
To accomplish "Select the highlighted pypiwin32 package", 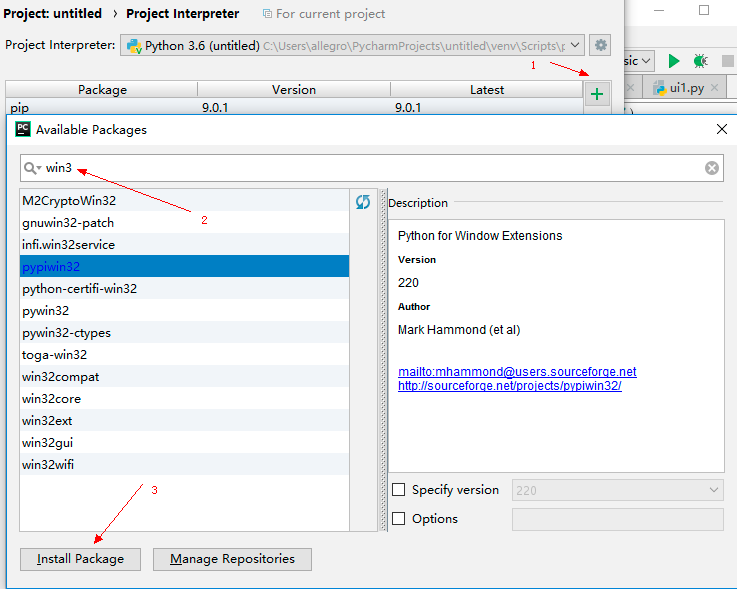I will [184, 267].
